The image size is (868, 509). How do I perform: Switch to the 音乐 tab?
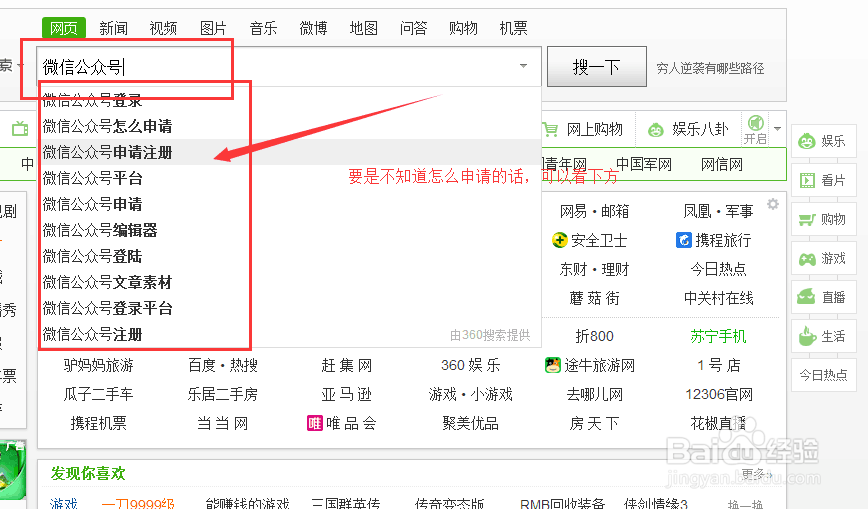click(263, 28)
